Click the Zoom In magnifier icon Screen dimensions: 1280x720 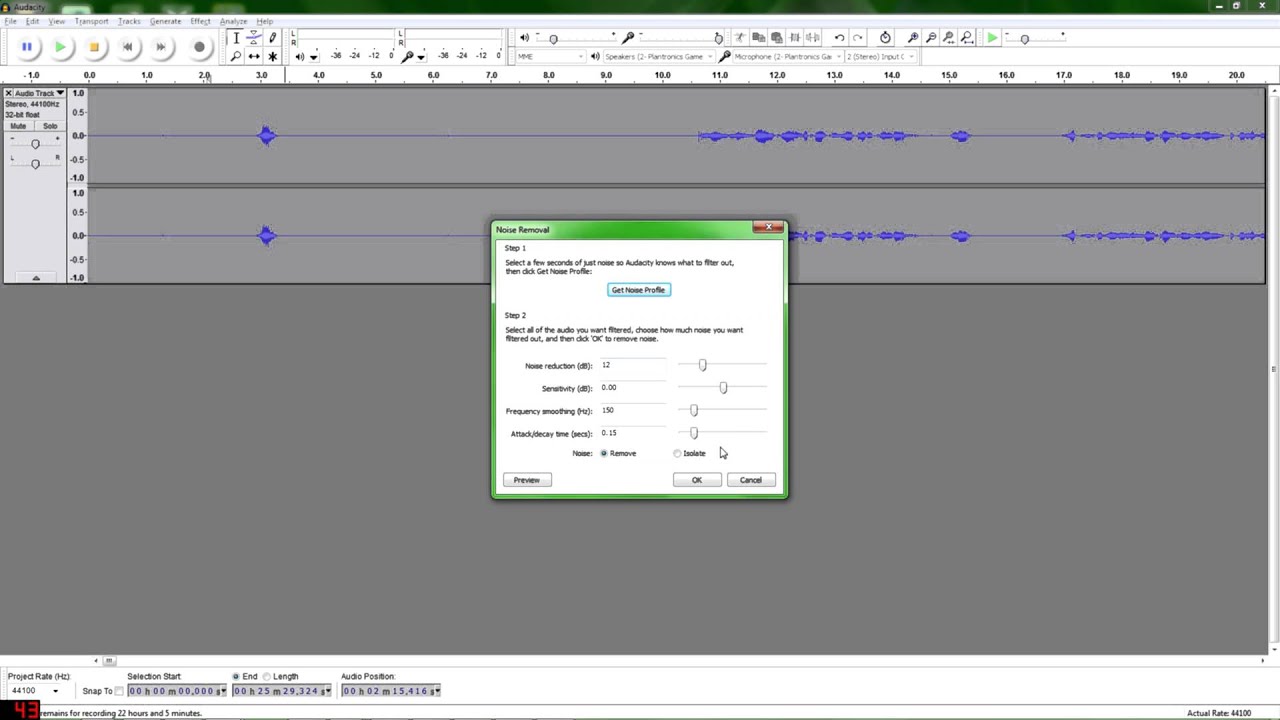[912, 38]
